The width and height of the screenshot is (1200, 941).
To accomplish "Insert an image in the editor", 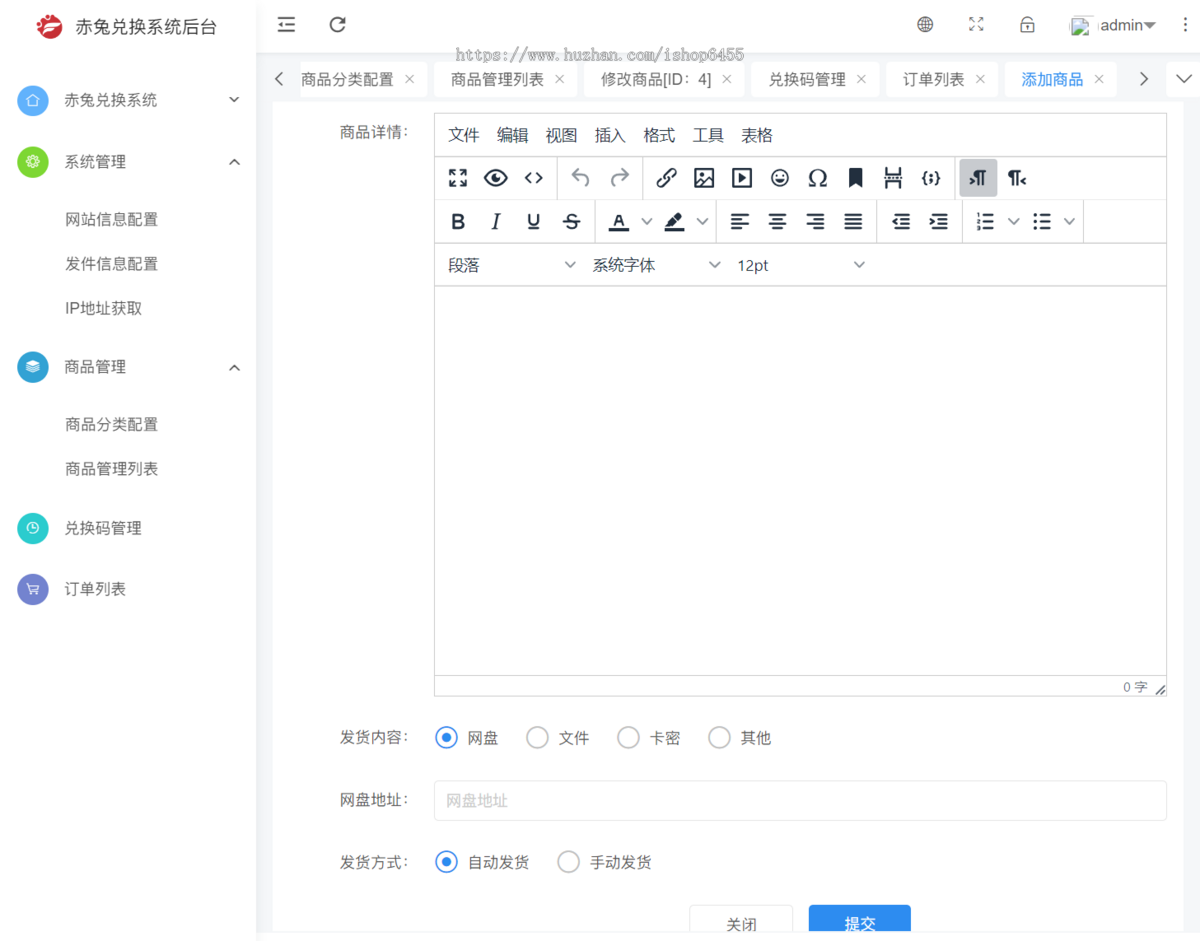I will [x=704, y=178].
